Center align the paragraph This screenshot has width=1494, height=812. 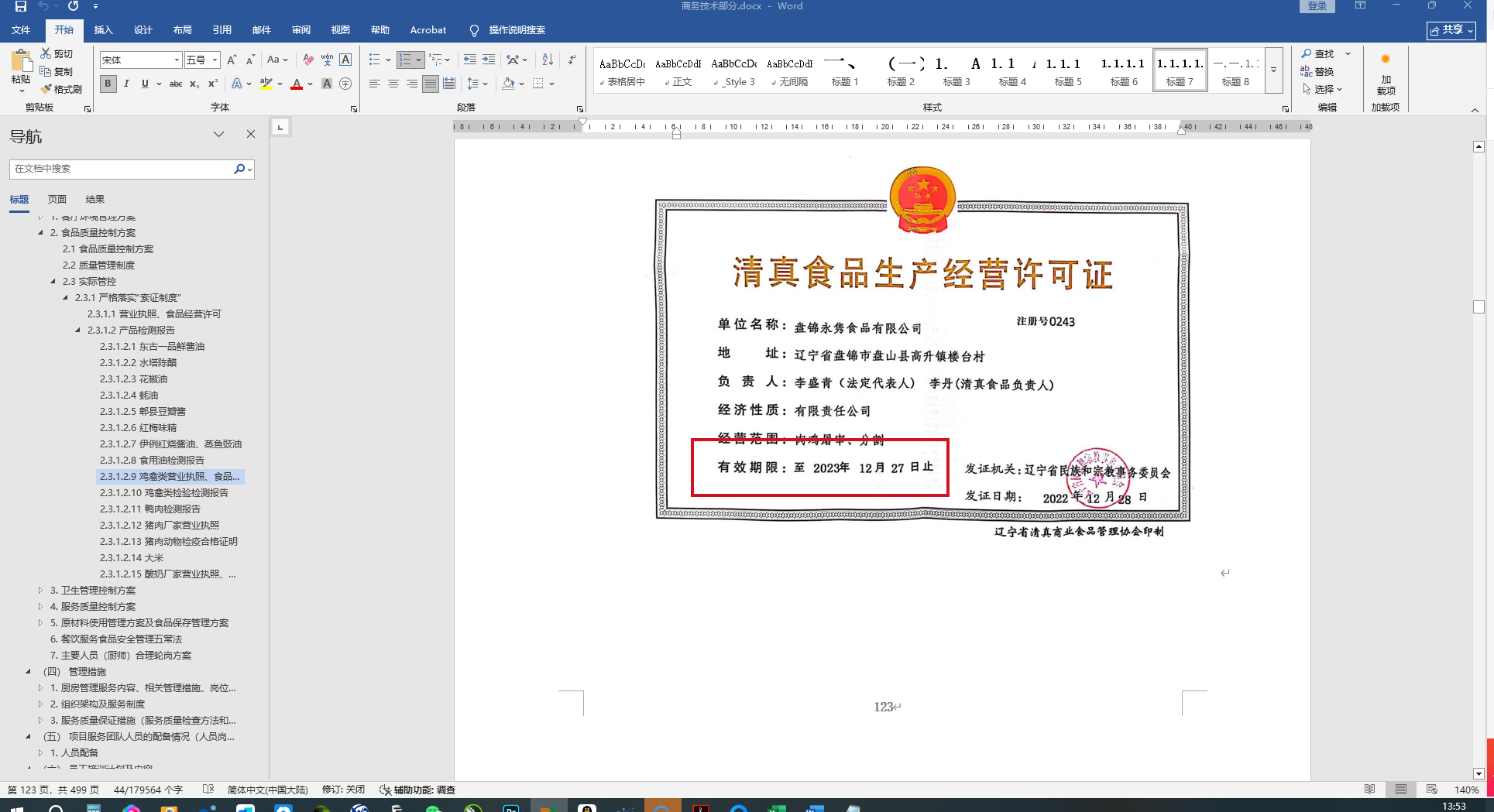393,84
